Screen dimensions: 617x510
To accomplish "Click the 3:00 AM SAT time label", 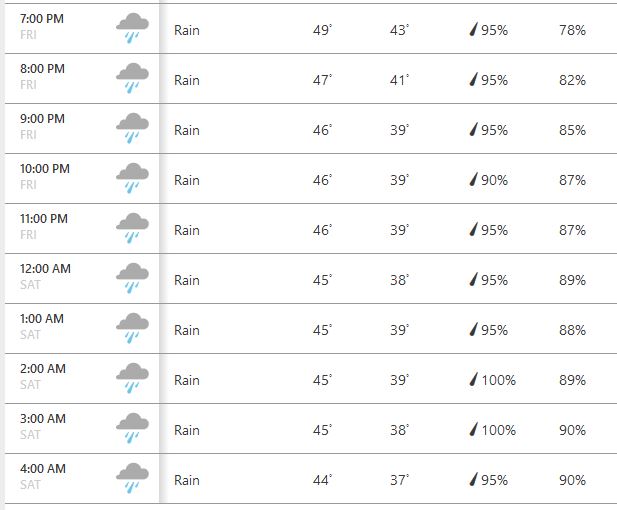I will [42, 419].
